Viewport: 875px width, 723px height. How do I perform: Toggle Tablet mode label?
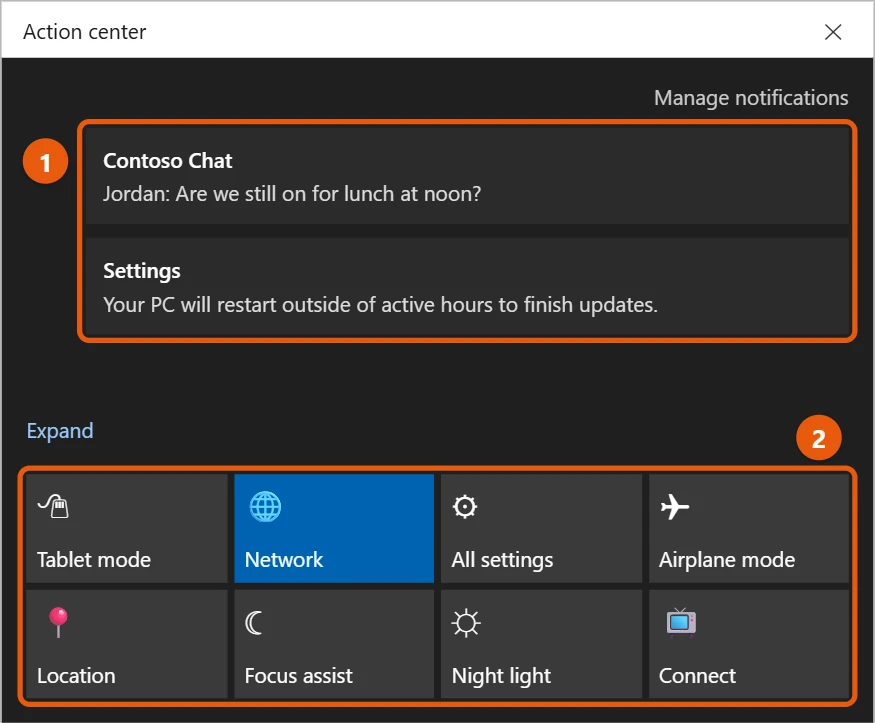(x=94, y=560)
